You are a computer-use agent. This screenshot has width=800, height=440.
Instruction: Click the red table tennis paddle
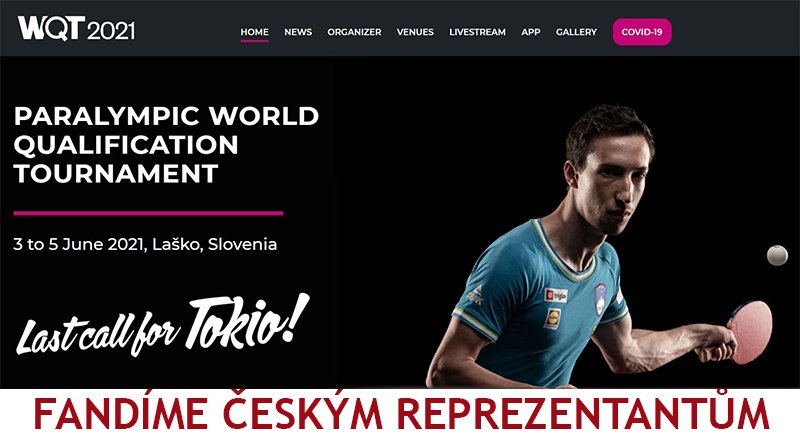coord(750,332)
